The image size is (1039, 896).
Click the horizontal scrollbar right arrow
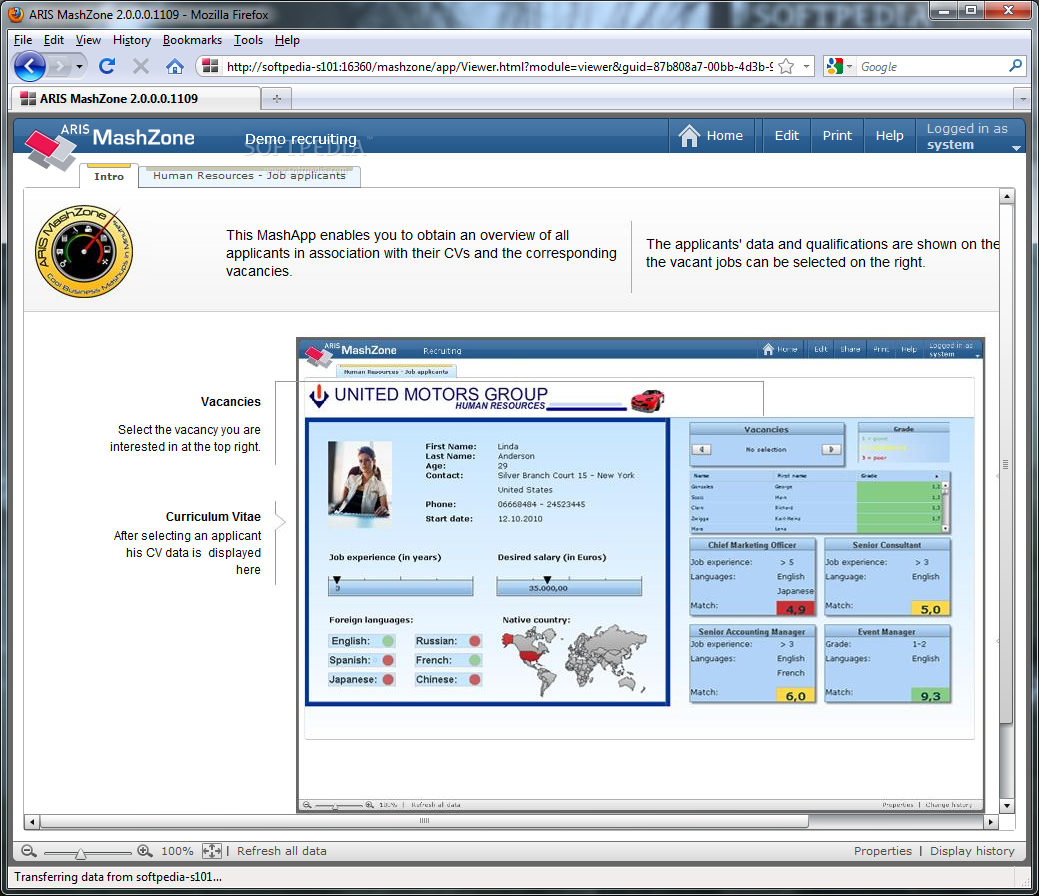990,822
